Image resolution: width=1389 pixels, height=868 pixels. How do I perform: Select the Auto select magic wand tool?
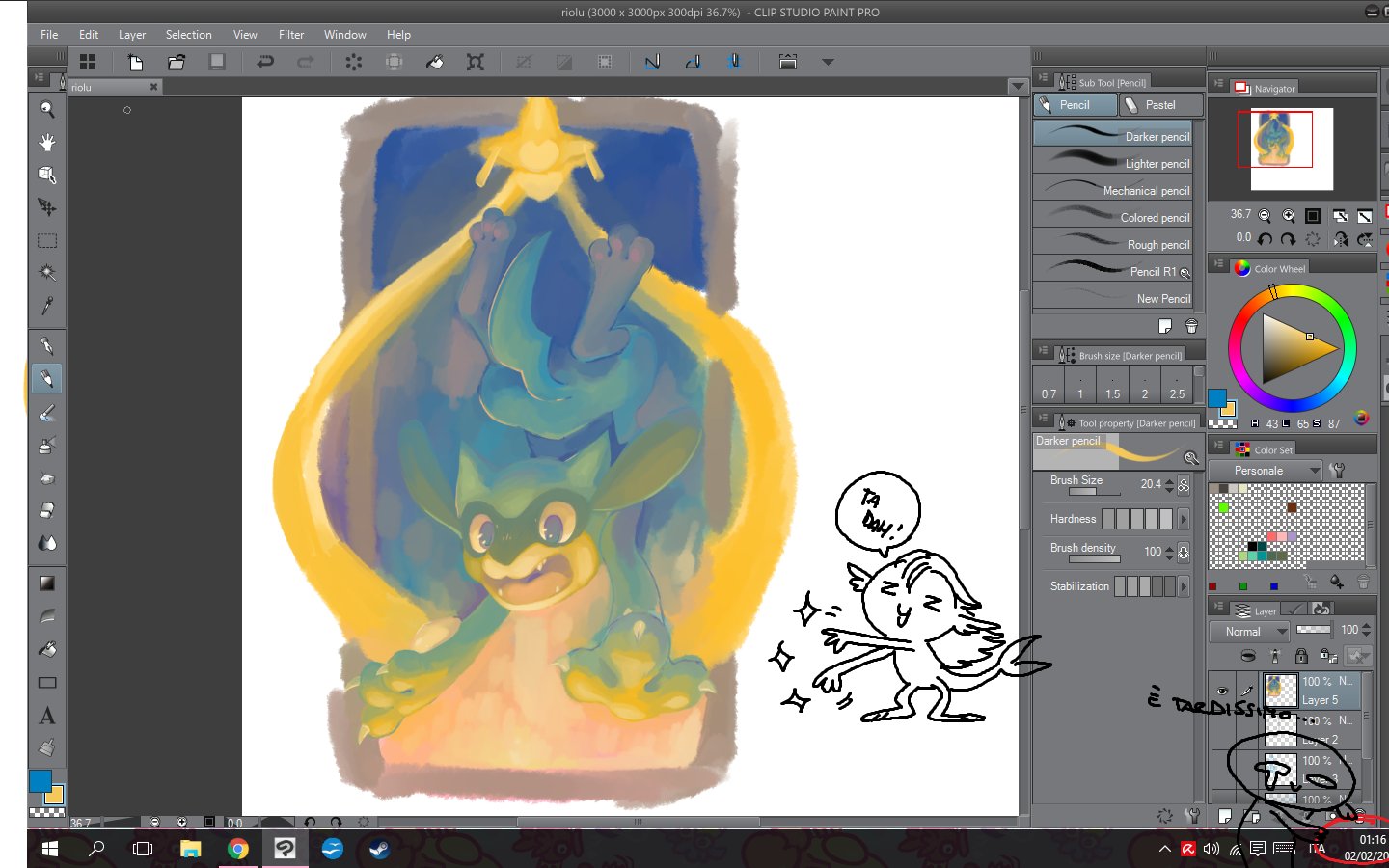(x=46, y=273)
